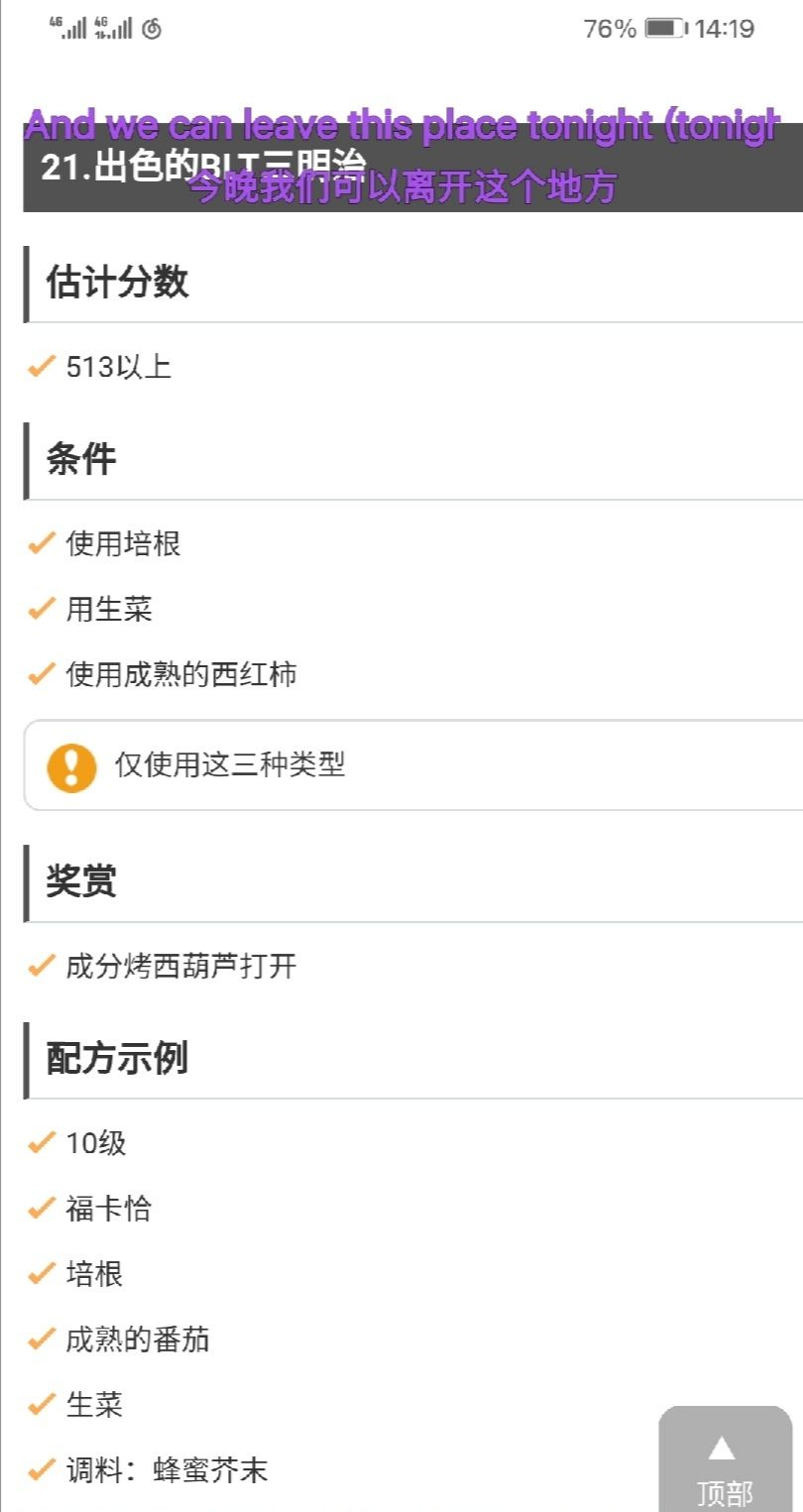Tap the battery icon in status bar

click(665, 29)
